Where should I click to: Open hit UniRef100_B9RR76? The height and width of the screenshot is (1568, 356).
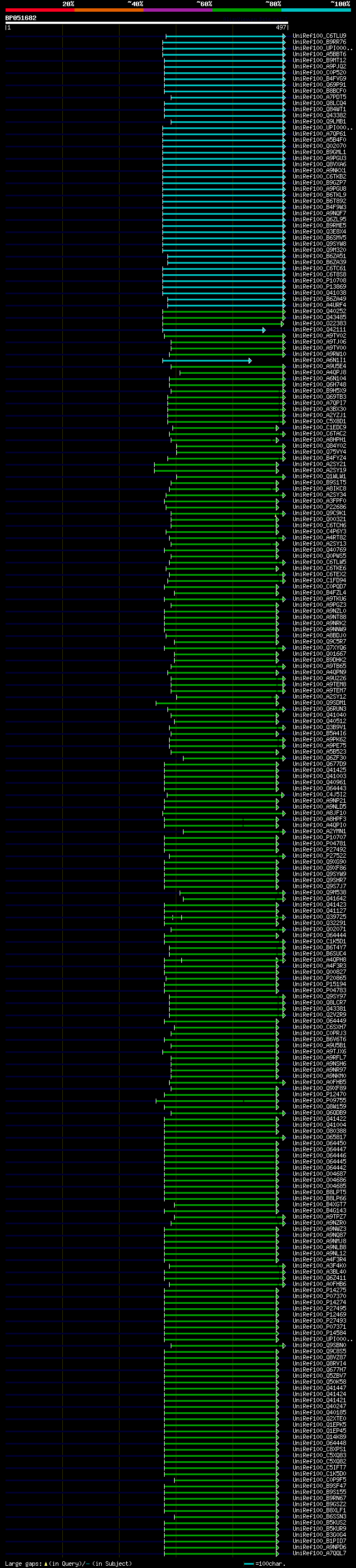319,42
